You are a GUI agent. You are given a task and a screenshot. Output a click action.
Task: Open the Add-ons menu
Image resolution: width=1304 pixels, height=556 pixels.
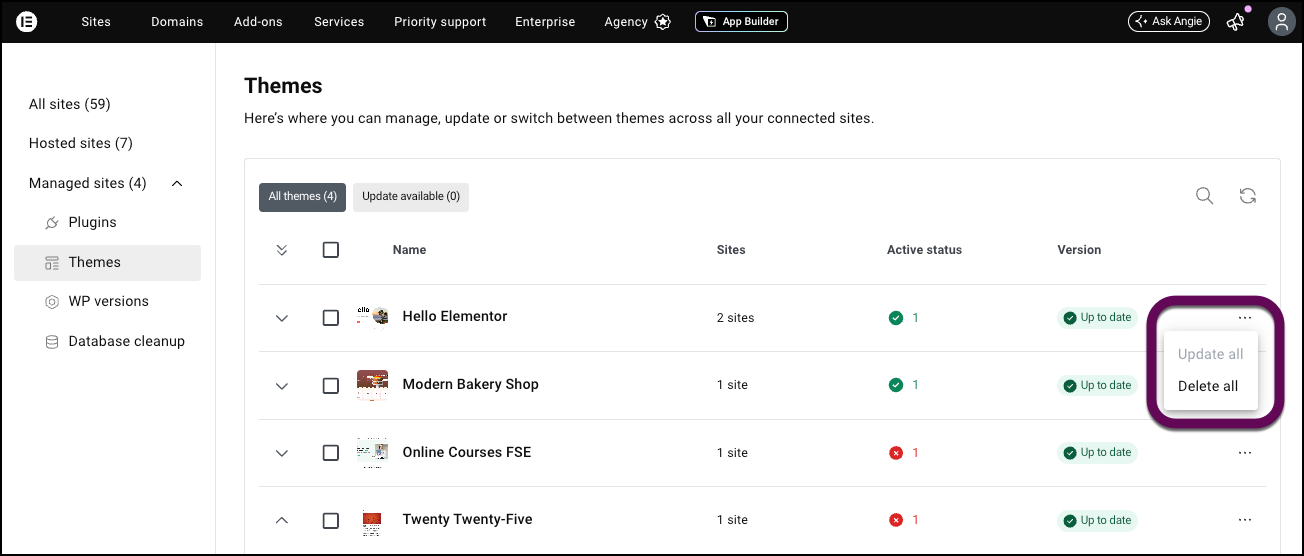pos(258,21)
